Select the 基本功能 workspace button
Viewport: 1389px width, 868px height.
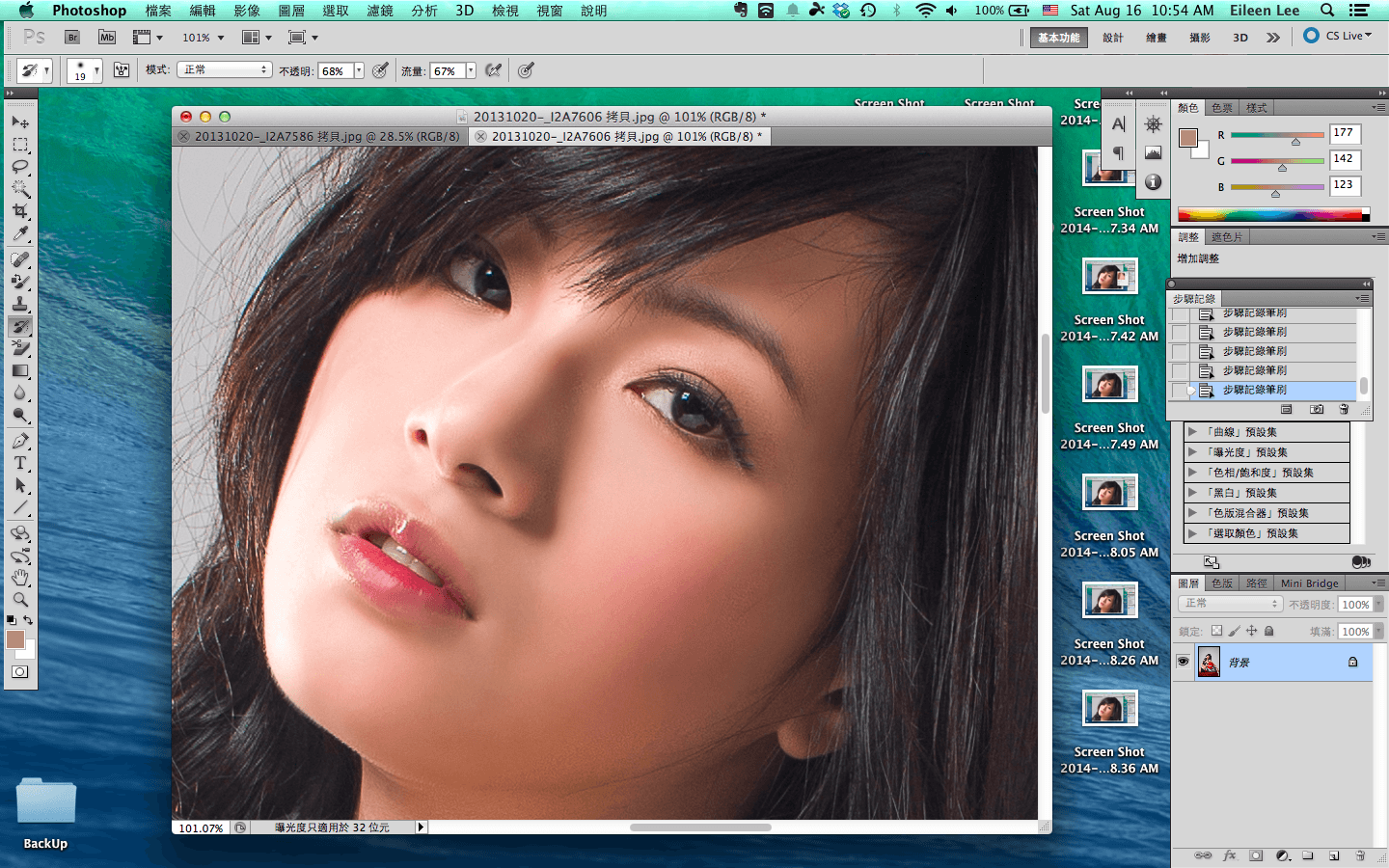1059,38
